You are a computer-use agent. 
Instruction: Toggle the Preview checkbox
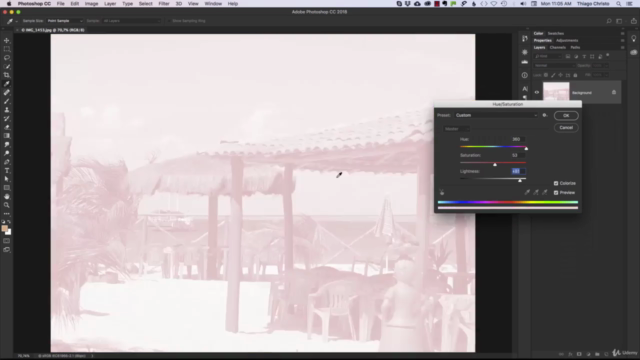(556, 193)
